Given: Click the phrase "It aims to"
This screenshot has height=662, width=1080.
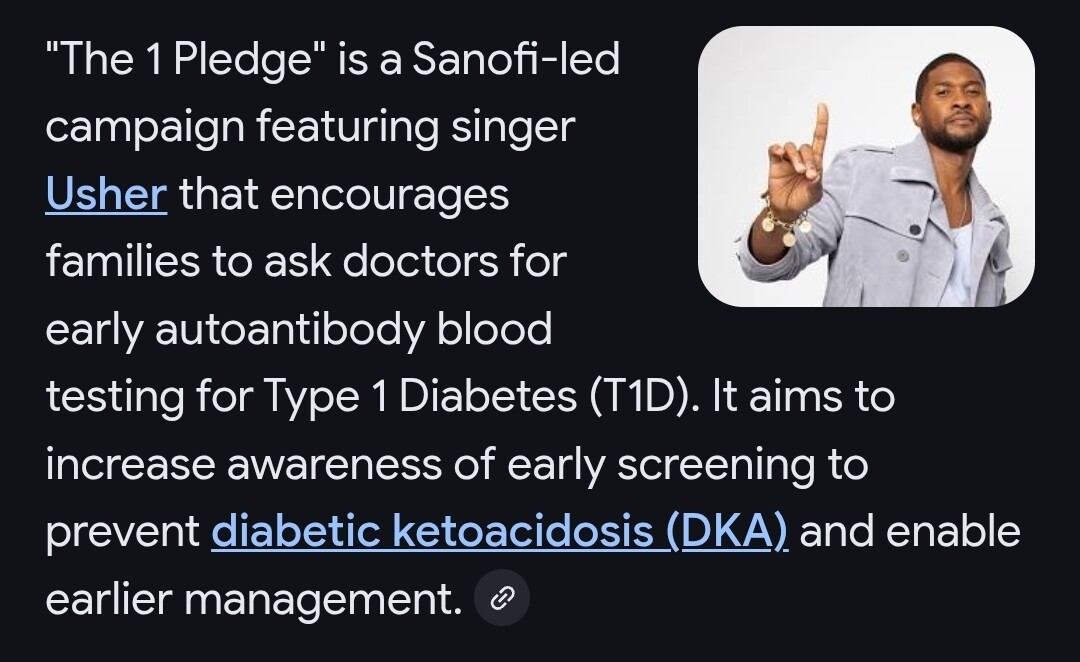Looking at the screenshot, I should [x=803, y=397].
